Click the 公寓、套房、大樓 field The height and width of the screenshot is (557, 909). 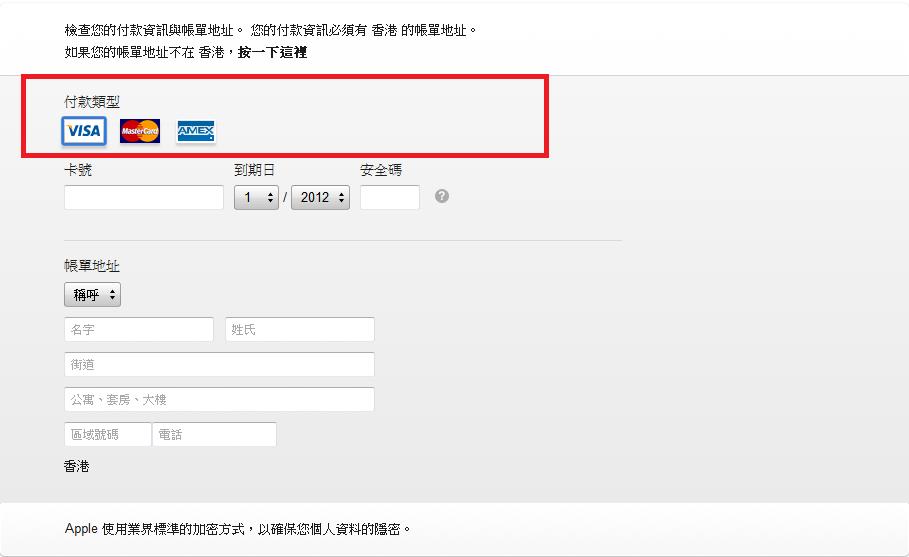(x=219, y=399)
